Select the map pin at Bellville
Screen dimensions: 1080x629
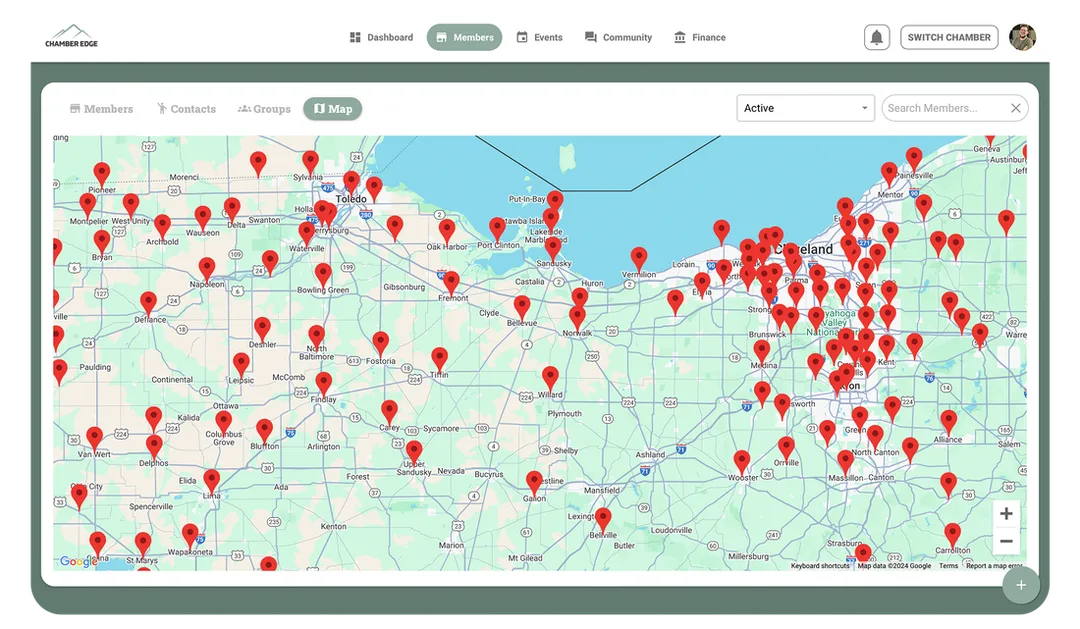(603, 520)
